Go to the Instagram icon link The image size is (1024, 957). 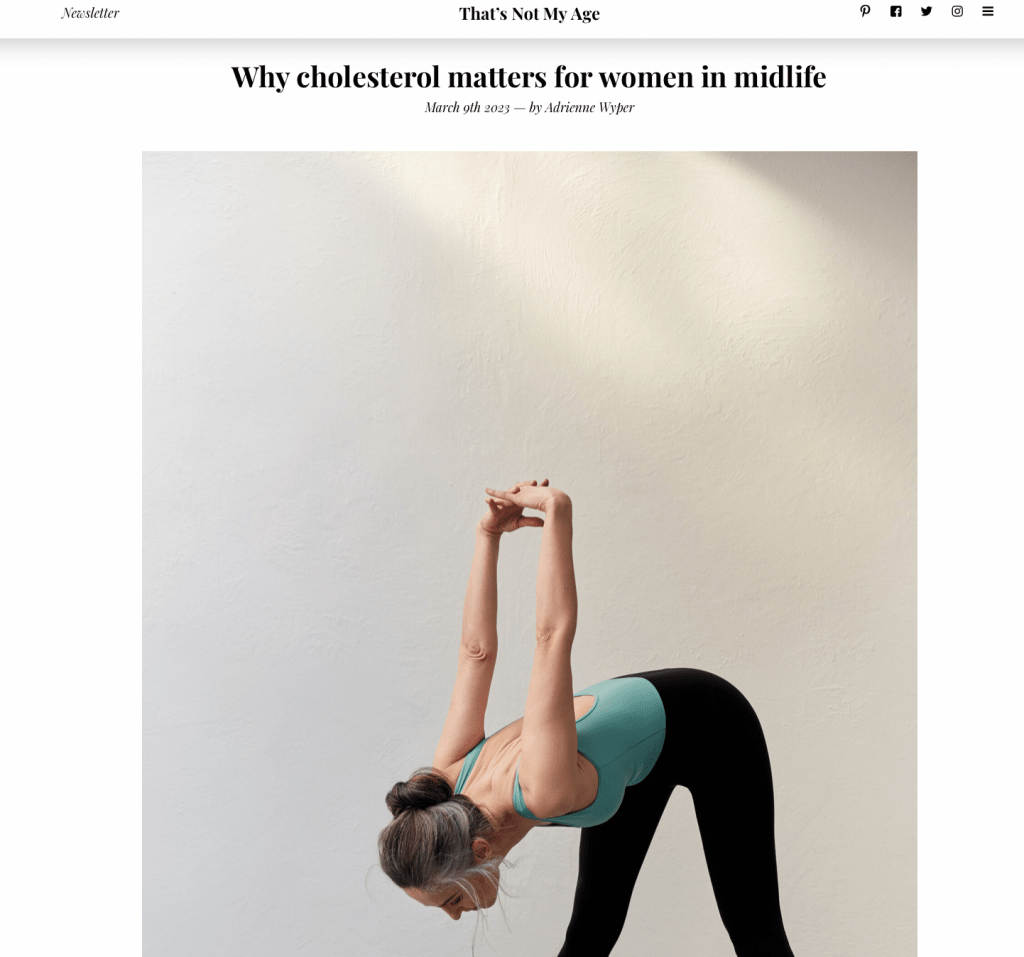click(x=957, y=11)
